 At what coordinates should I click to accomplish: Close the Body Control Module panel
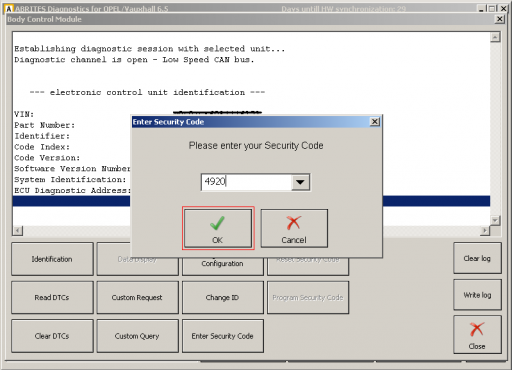coord(500,19)
